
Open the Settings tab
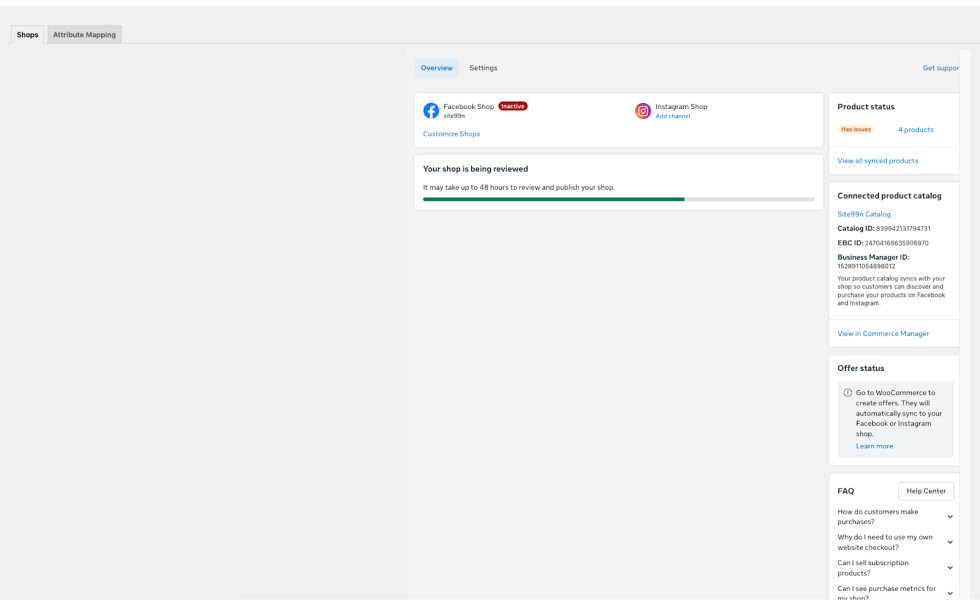pyautogui.click(x=483, y=68)
